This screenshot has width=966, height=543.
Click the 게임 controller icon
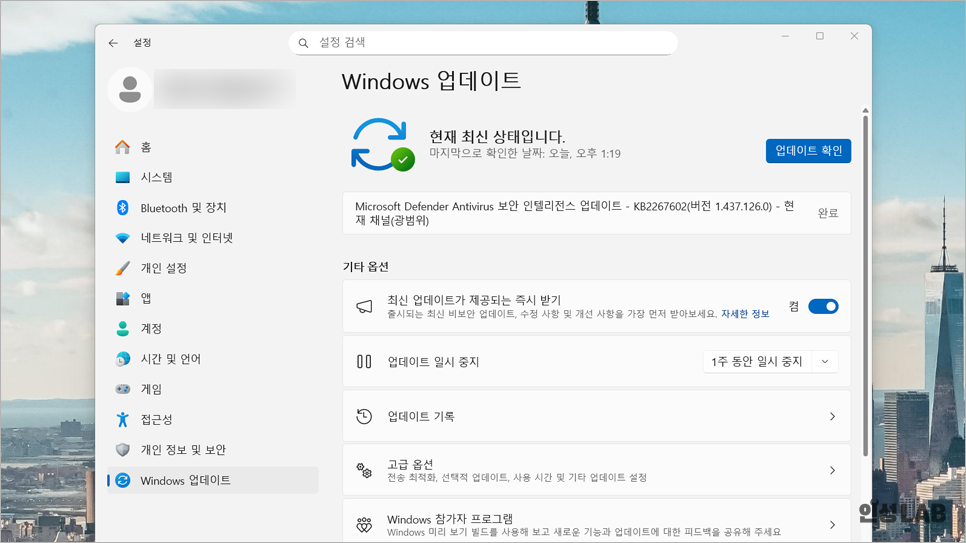coord(123,389)
